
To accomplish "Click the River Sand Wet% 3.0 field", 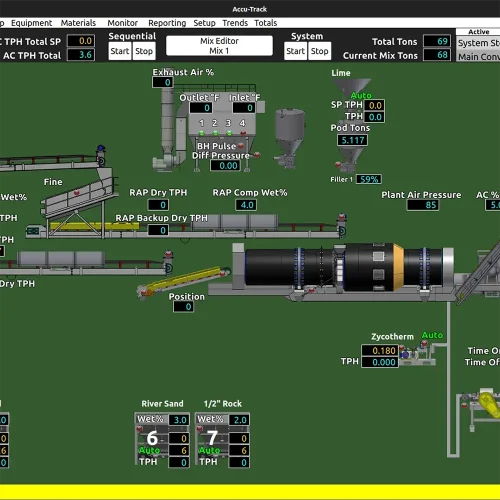I will (x=179, y=420).
